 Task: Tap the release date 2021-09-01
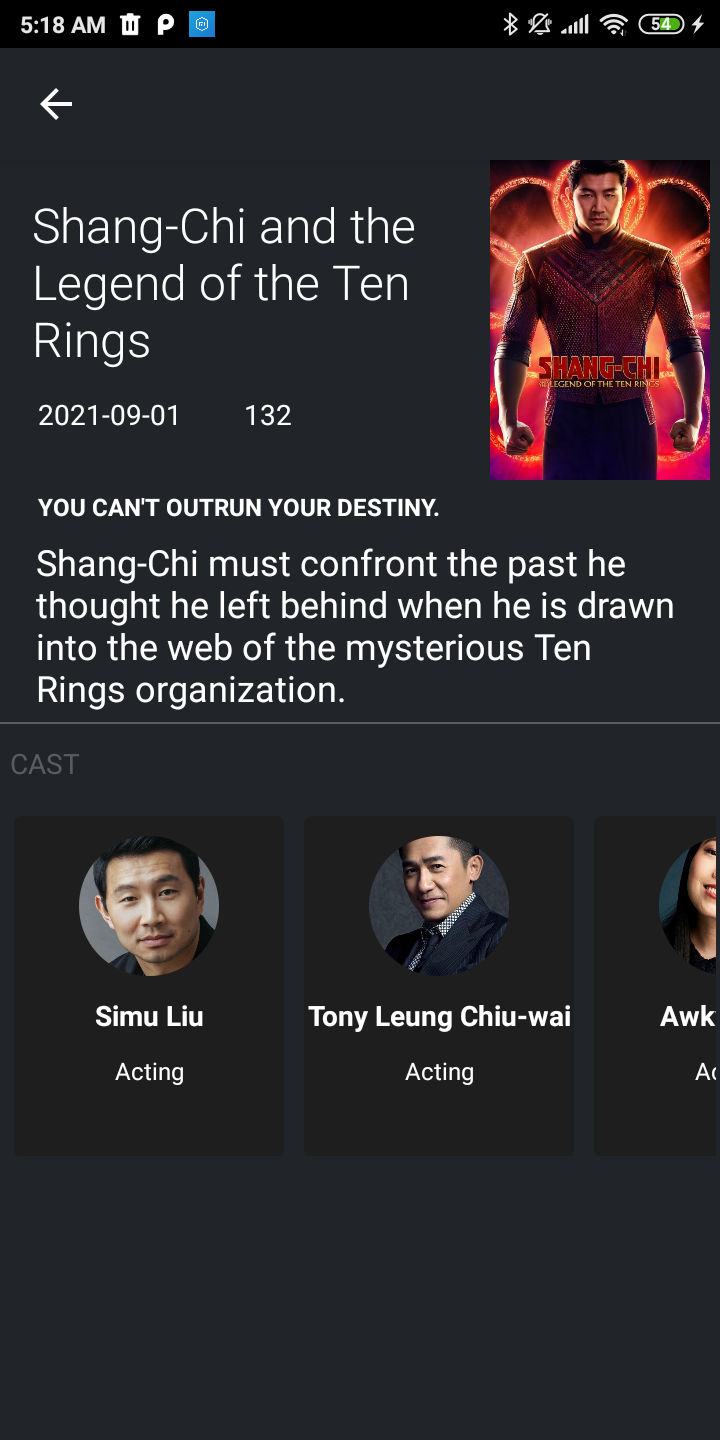point(109,416)
